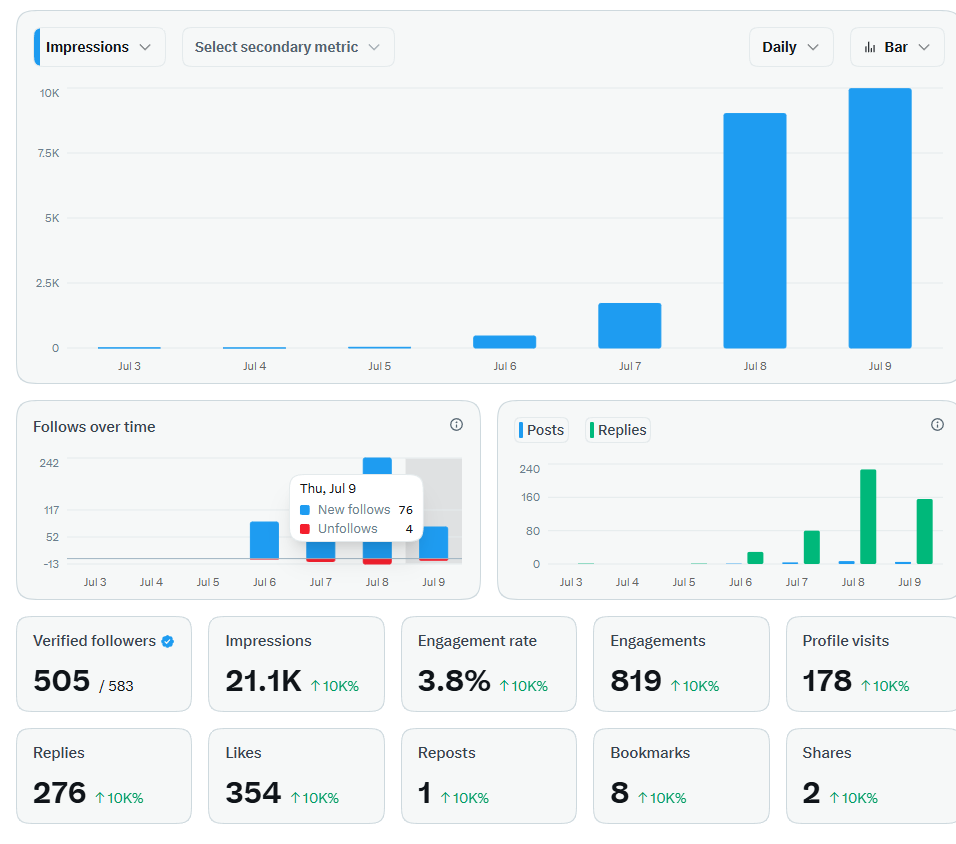The height and width of the screenshot is (844, 956).
Task: Open the Shares 2 card
Action: point(872,776)
